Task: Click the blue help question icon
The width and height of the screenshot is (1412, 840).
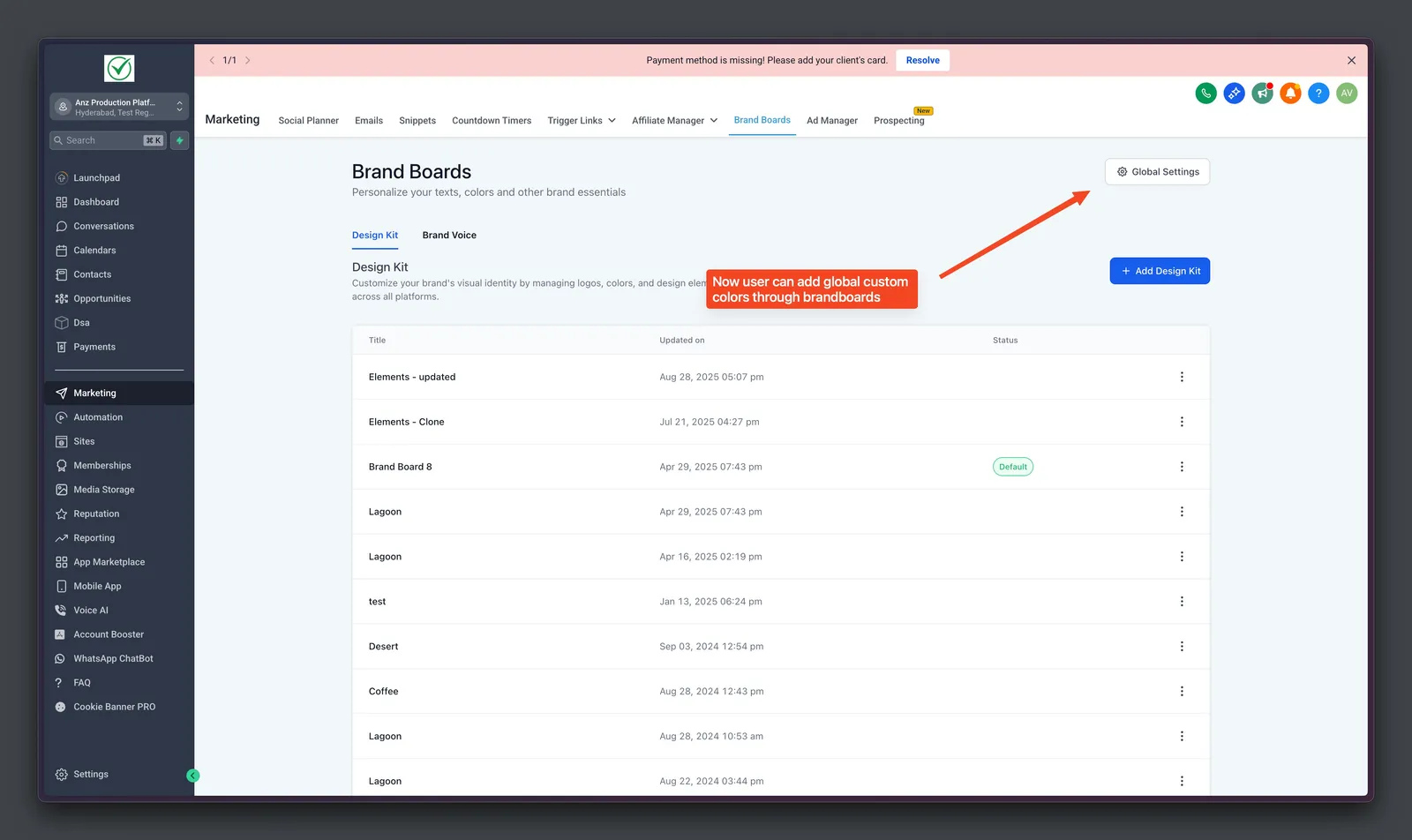Action: [1318, 93]
